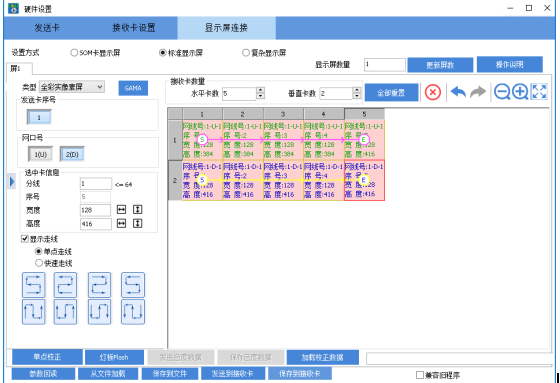
Task: Decrease 垂直卡数 with the down arrow
Action: (356, 96)
